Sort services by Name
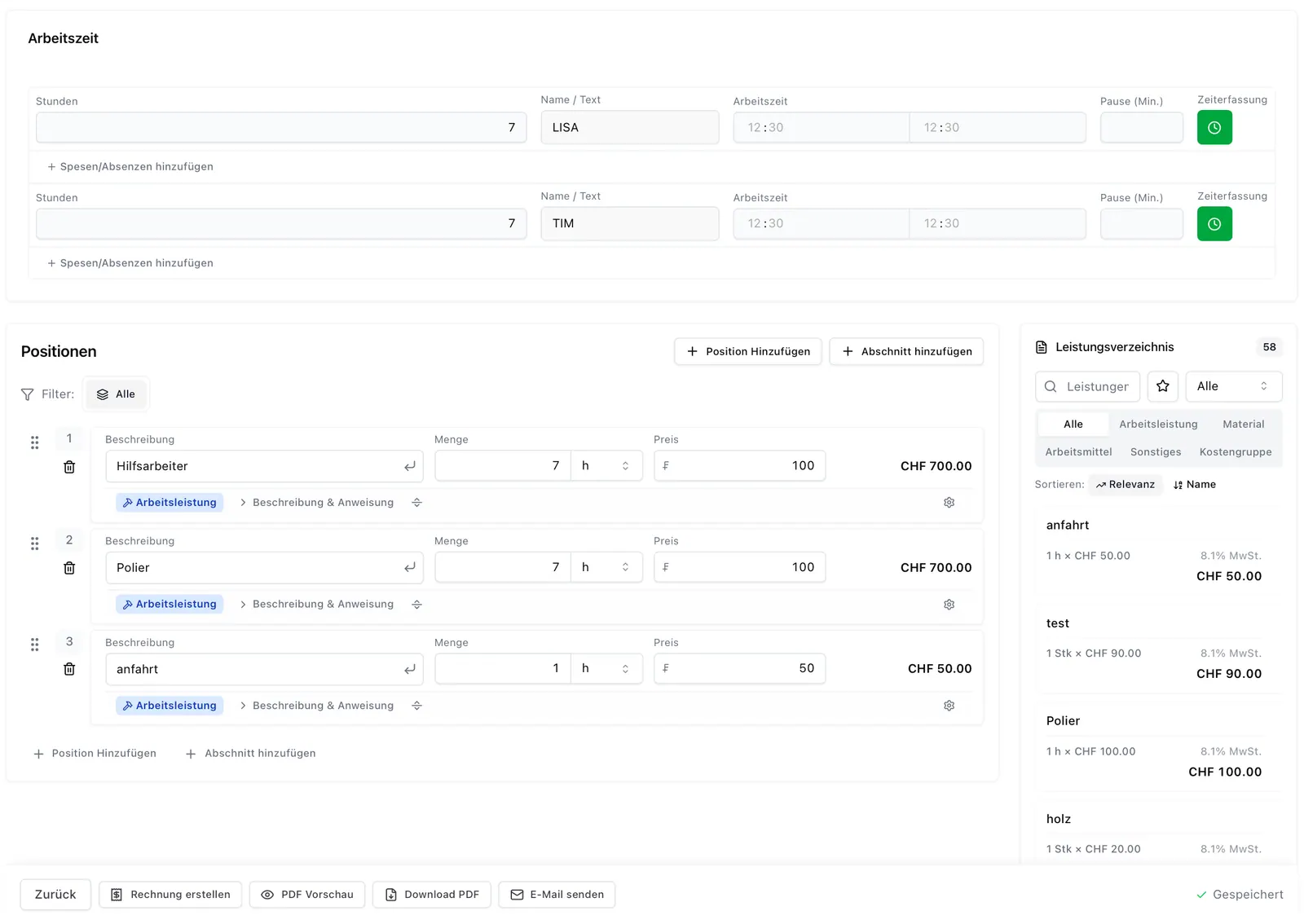 coord(1195,485)
